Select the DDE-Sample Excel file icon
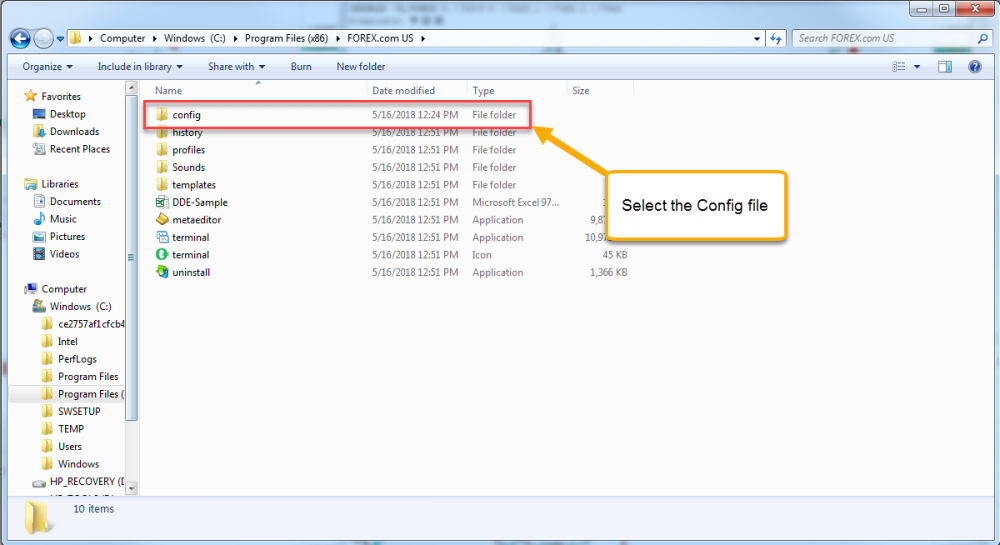The image size is (1000, 545). pos(162,202)
